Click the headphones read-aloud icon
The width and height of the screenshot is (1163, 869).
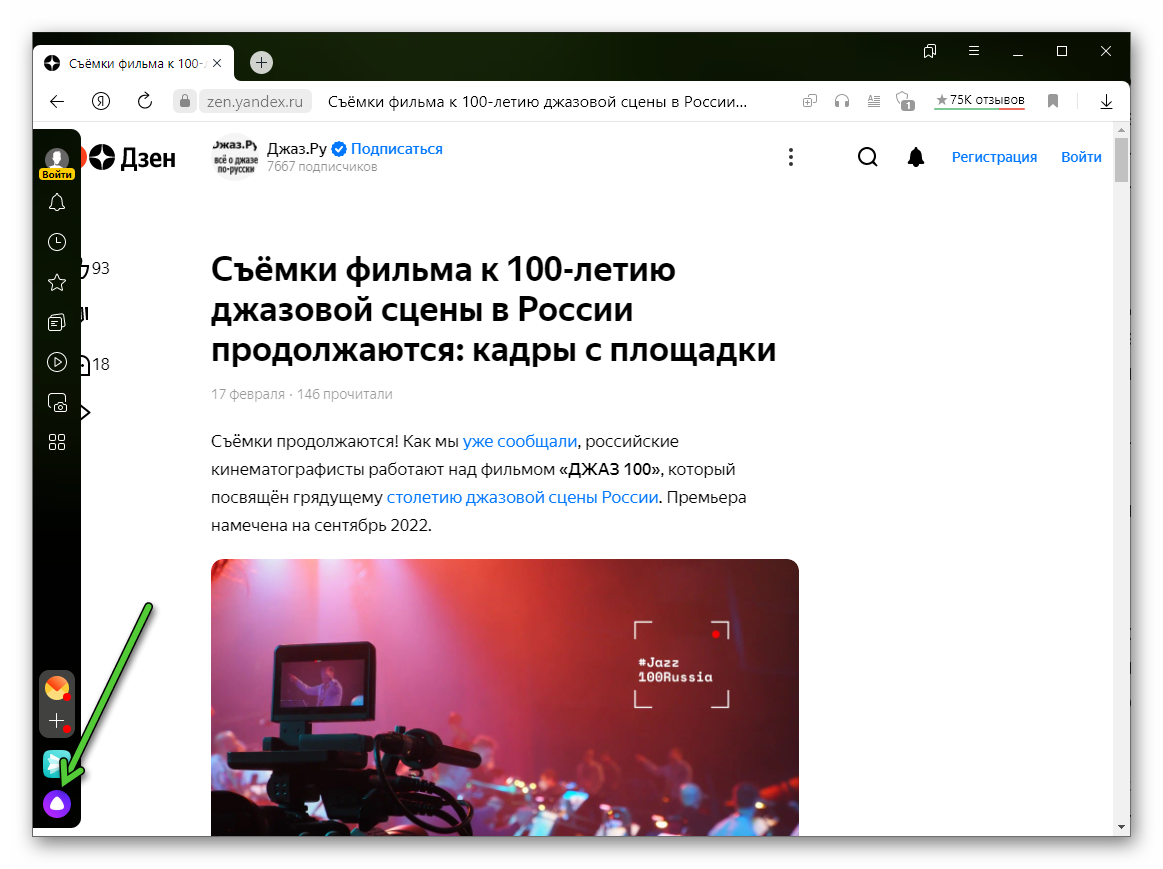point(842,101)
